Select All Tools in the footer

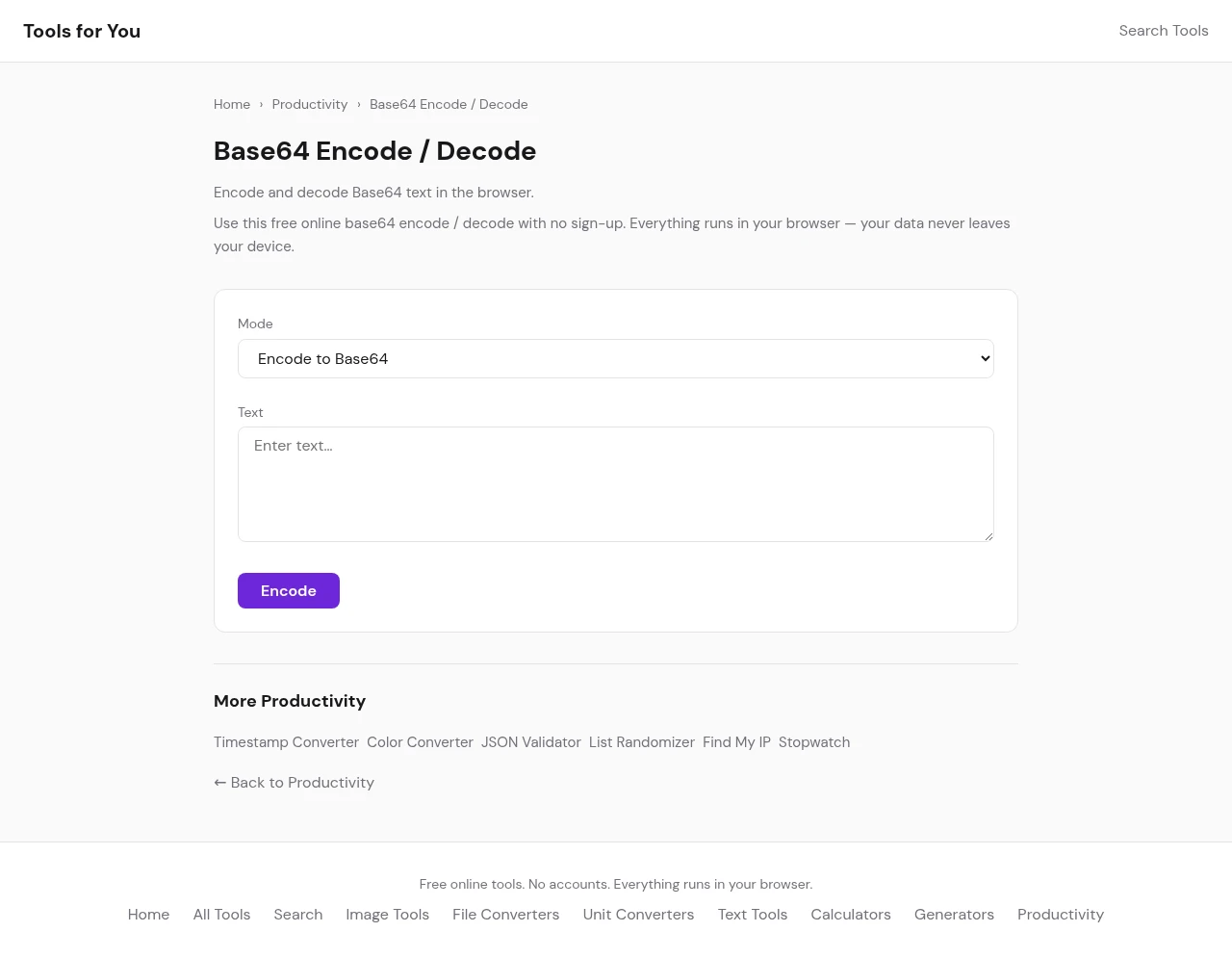pyautogui.click(x=221, y=915)
